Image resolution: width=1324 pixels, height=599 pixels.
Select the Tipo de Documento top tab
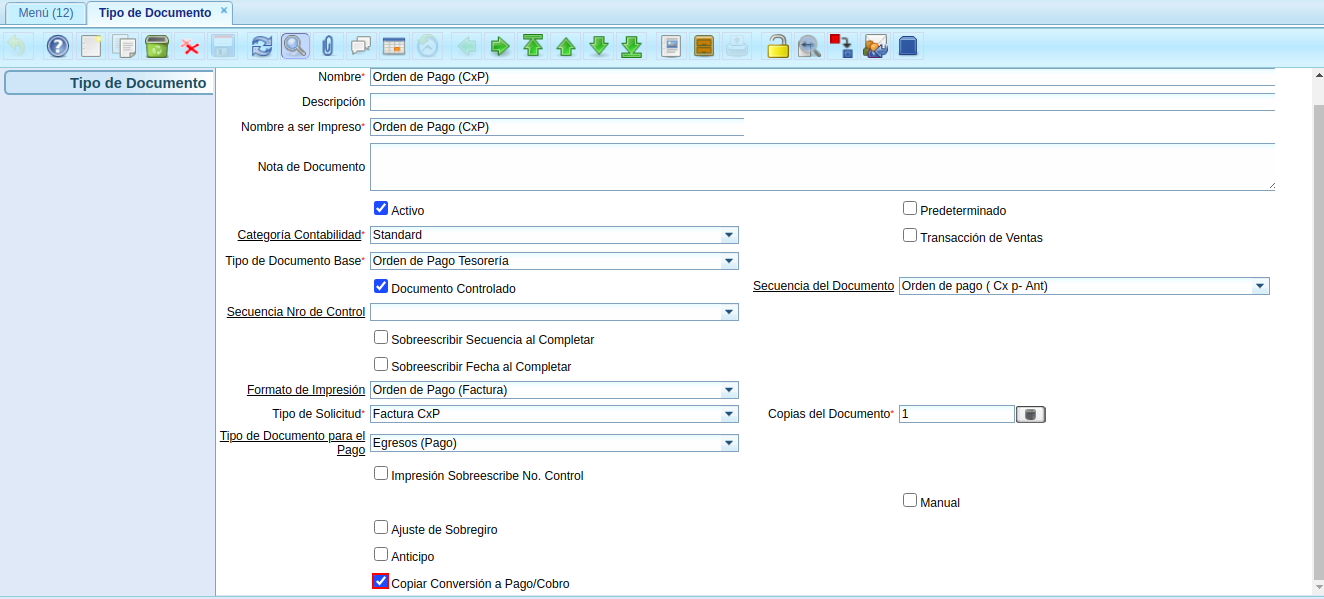[155, 13]
